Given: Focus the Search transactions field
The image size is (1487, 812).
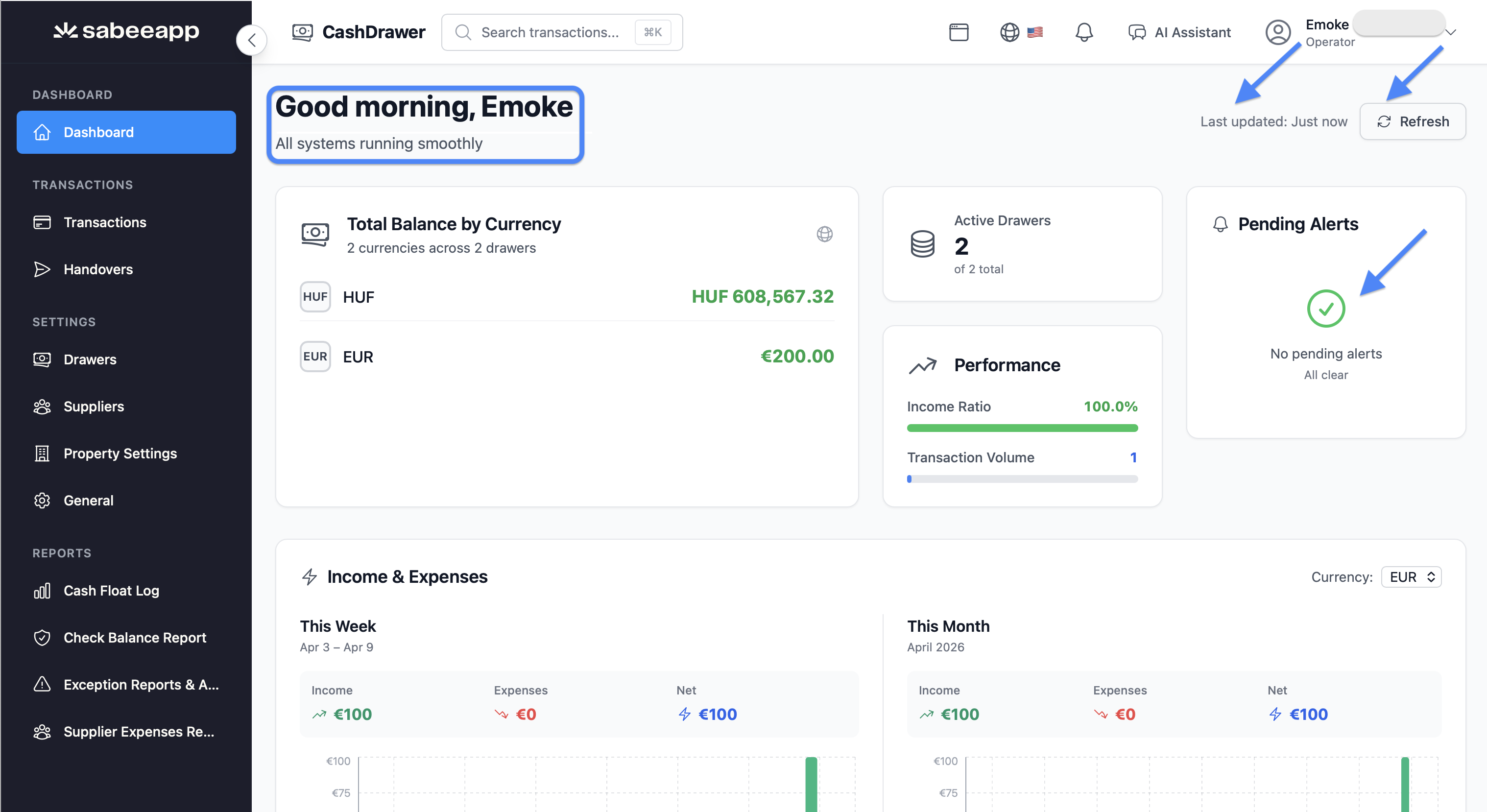Looking at the screenshot, I should (549, 32).
